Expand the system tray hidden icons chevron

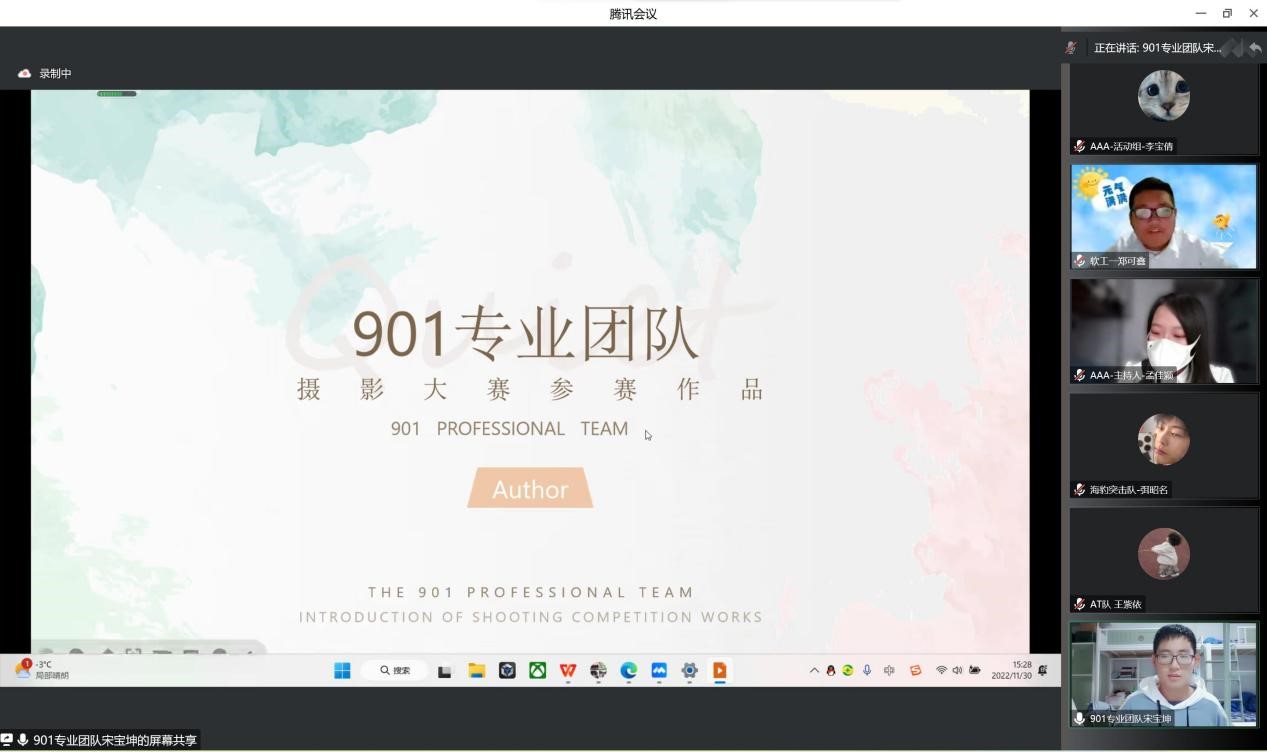pos(814,670)
